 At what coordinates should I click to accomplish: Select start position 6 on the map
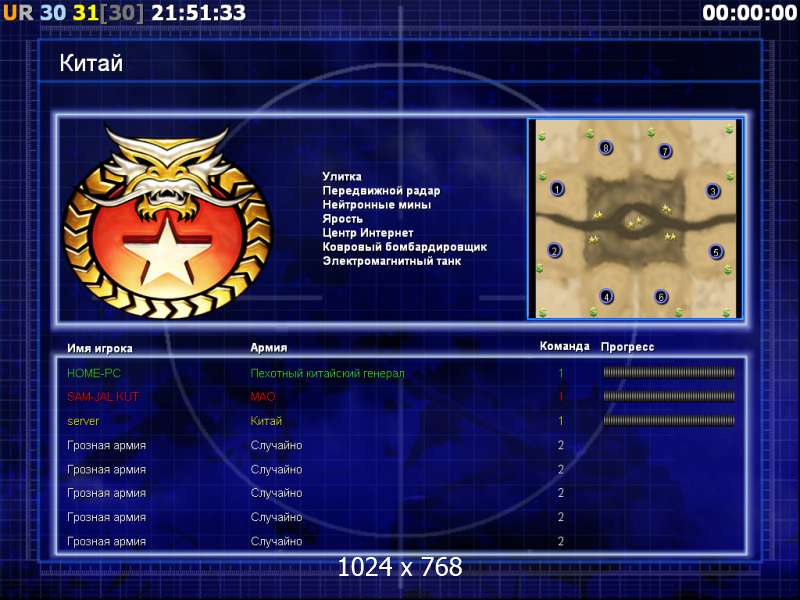[661, 296]
